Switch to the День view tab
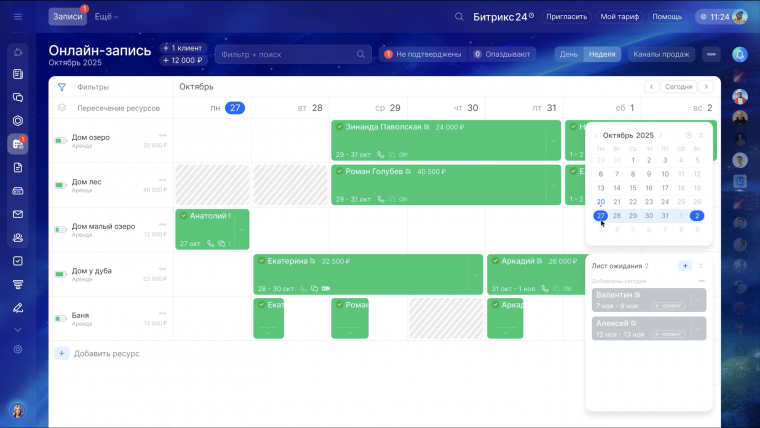Screen dimensions: 760x428 pos(569,54)
